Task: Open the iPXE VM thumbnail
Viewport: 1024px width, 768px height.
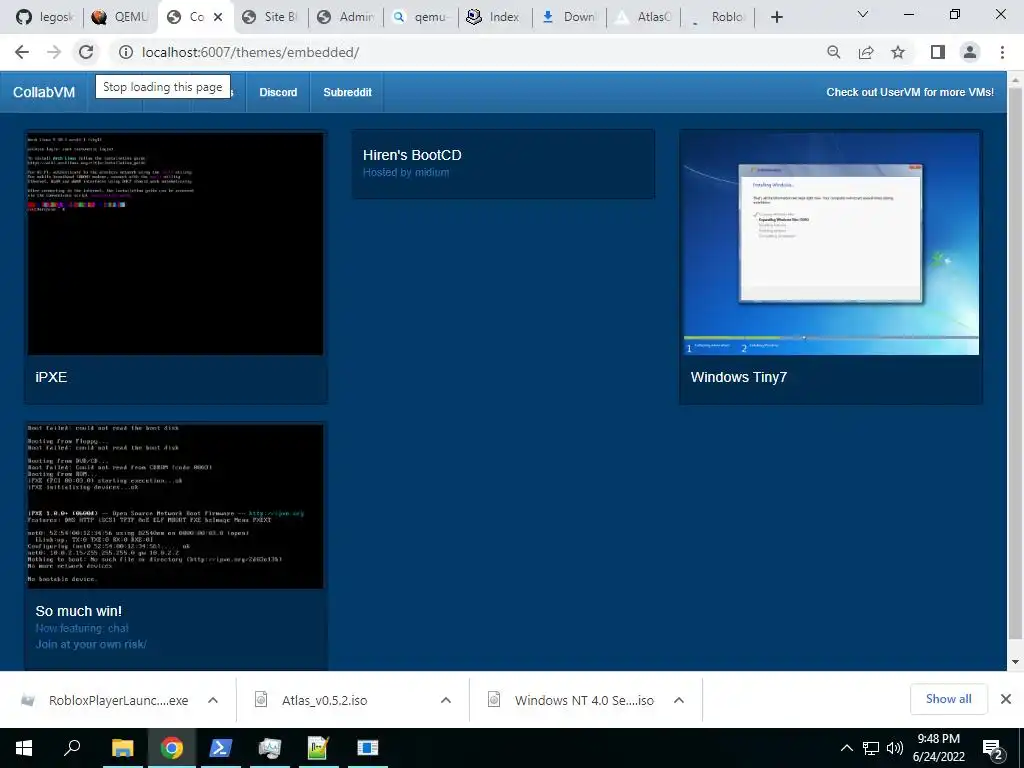Action: click(175, 244)
